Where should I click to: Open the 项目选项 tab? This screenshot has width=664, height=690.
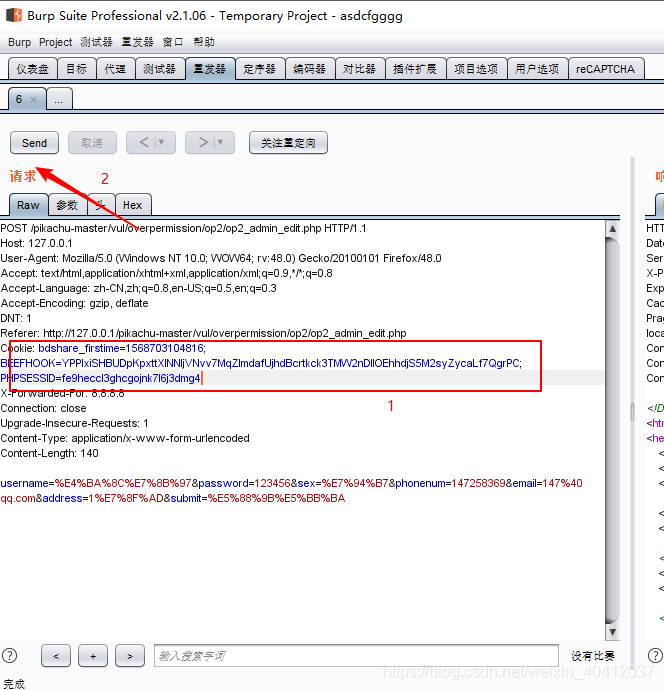click(x=476, y=69)
